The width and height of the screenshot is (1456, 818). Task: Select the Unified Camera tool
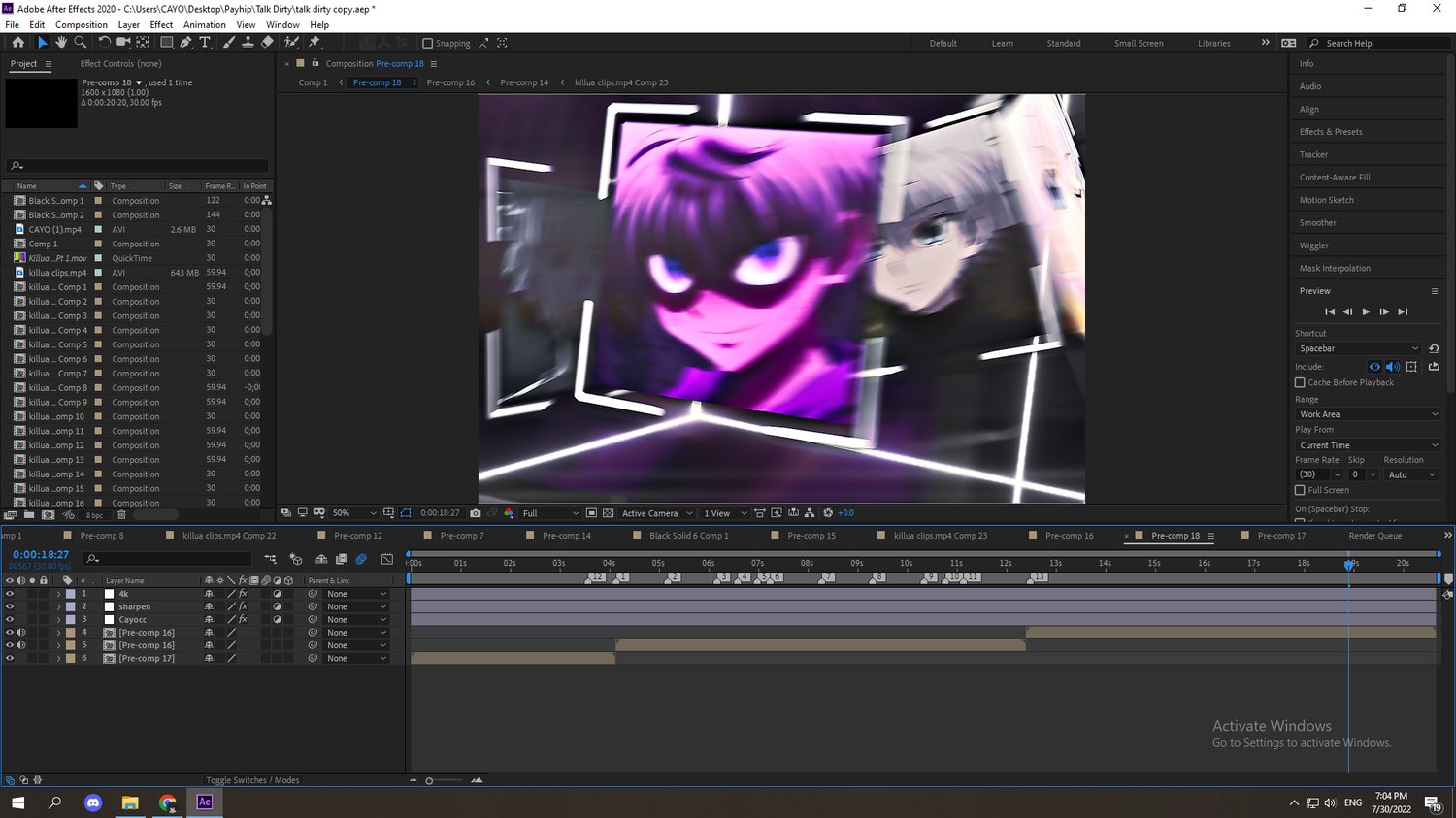pyautogui.click(x=123, y=43)
